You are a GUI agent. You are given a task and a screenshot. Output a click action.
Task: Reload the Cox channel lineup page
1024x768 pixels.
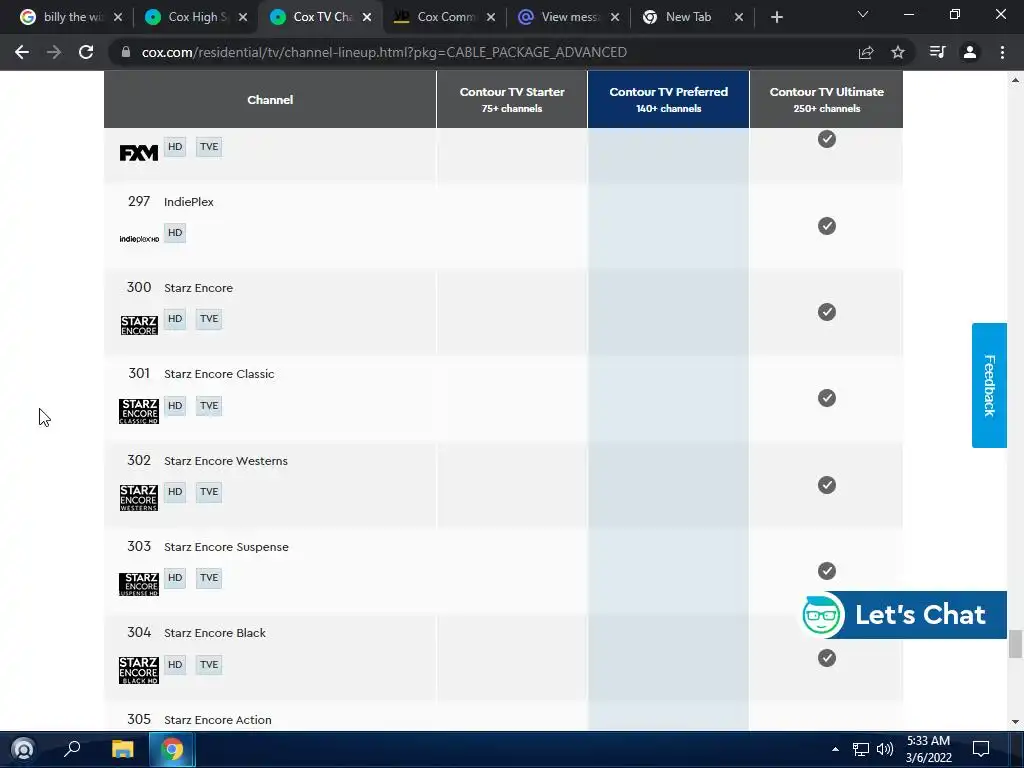coord(86,52)
